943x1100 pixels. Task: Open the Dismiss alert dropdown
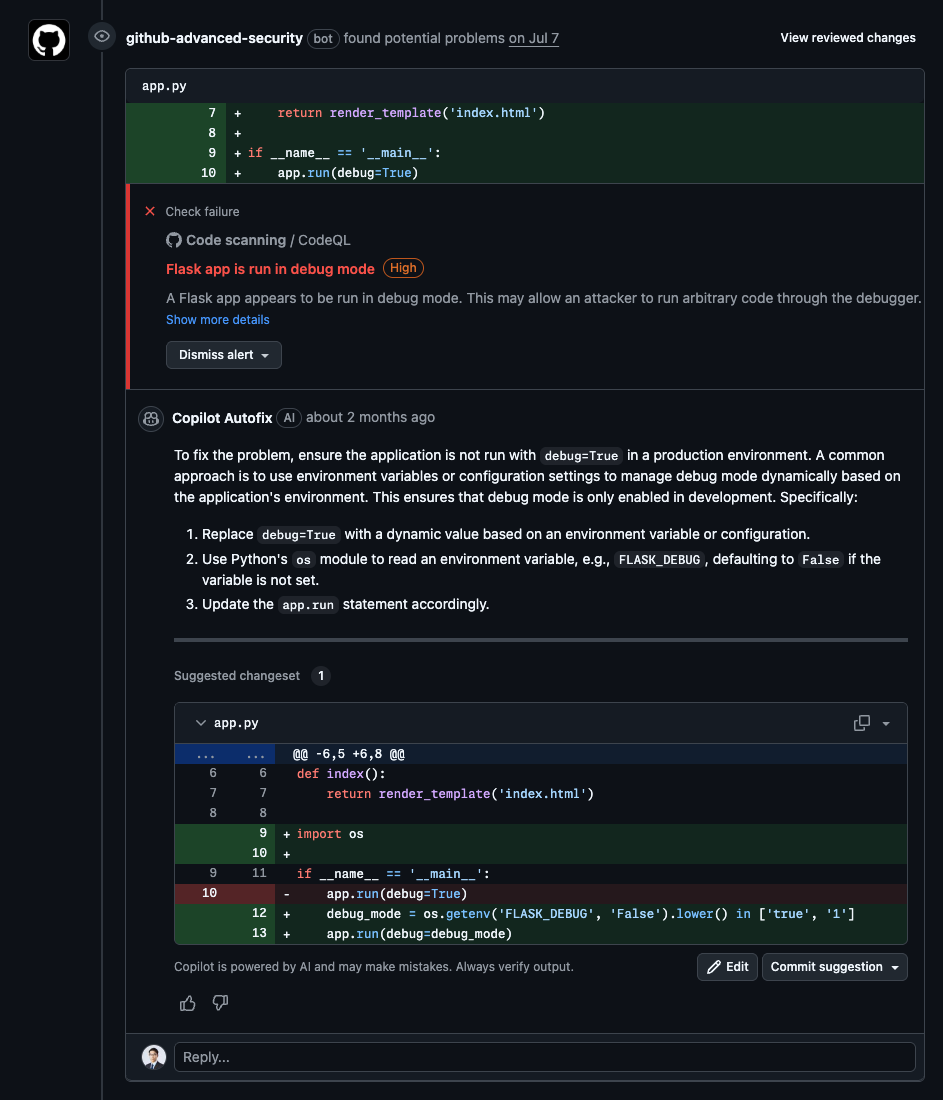(224, 355)
